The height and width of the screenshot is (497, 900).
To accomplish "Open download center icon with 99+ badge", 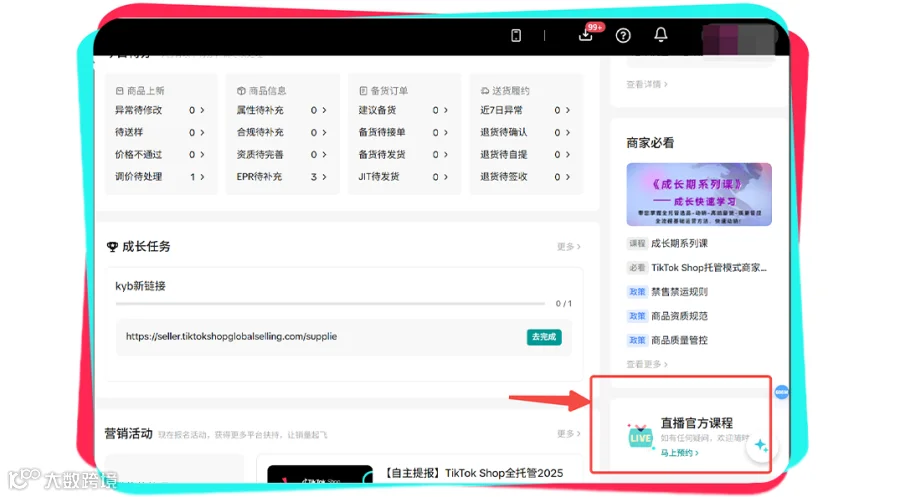I will [x=586, y=35].
